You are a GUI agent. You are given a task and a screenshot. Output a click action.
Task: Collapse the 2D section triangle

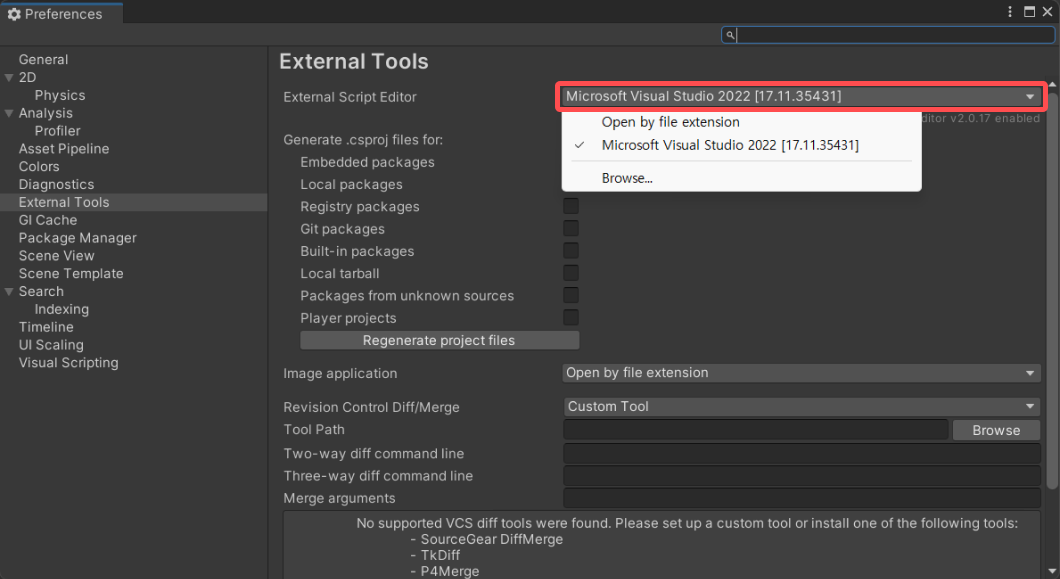coord(9,78)
